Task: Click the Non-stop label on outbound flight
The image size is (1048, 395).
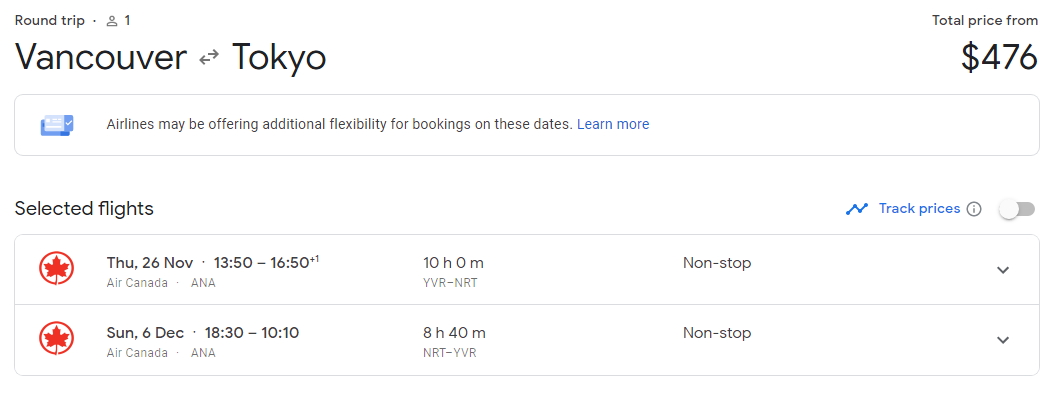Action: 717,263
